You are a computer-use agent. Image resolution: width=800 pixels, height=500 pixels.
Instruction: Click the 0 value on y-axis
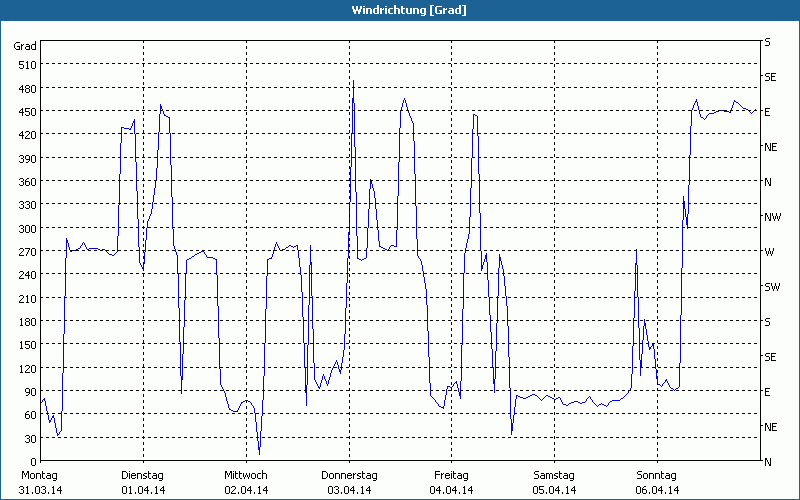point(33,462)
